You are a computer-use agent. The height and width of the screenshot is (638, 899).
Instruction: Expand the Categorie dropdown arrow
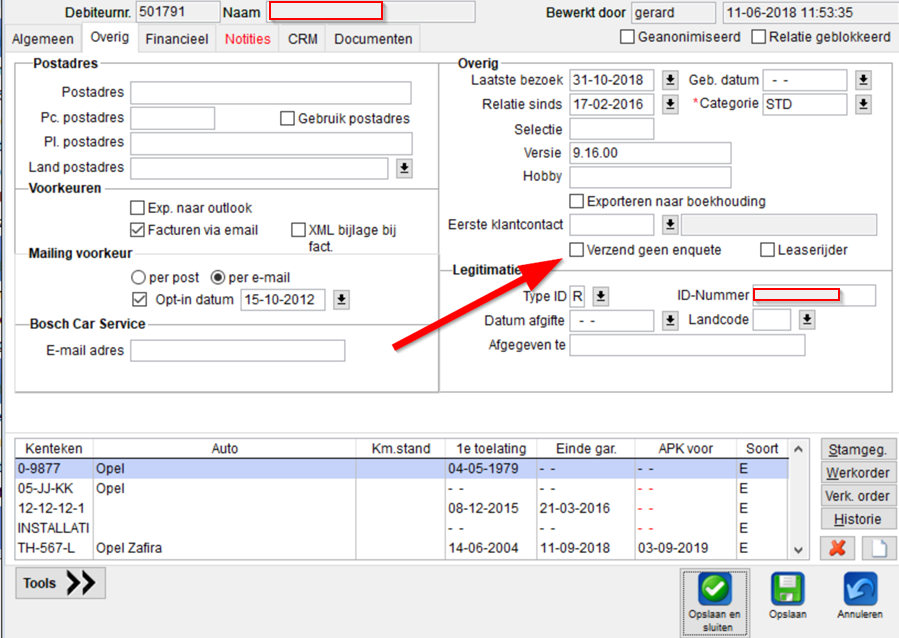863,104
